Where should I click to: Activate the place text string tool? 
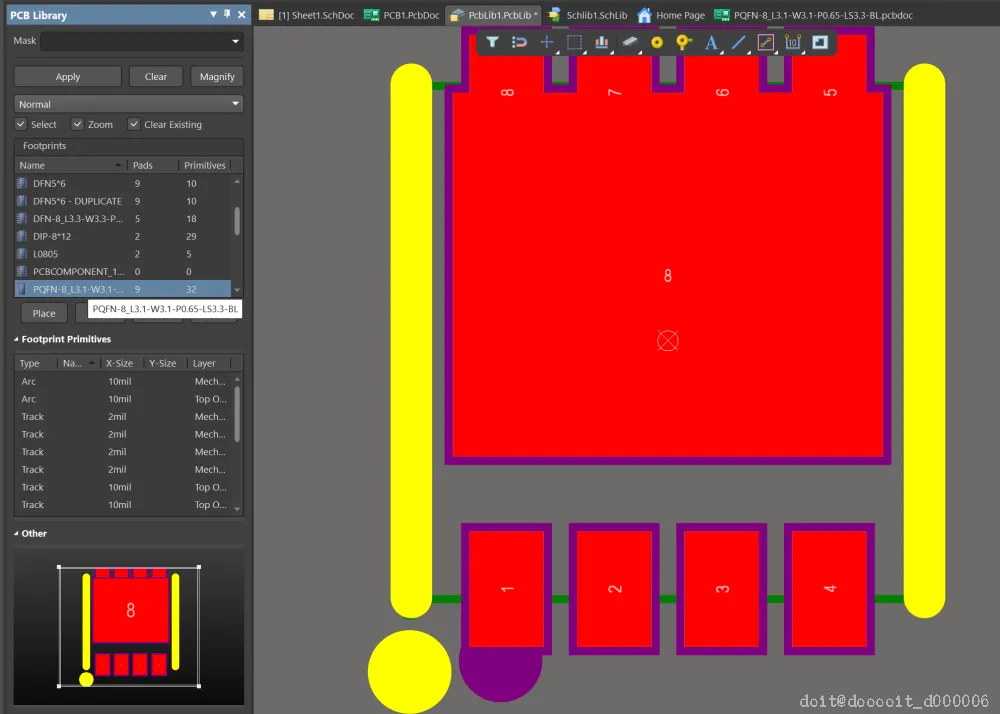click(x=711, y=43)
